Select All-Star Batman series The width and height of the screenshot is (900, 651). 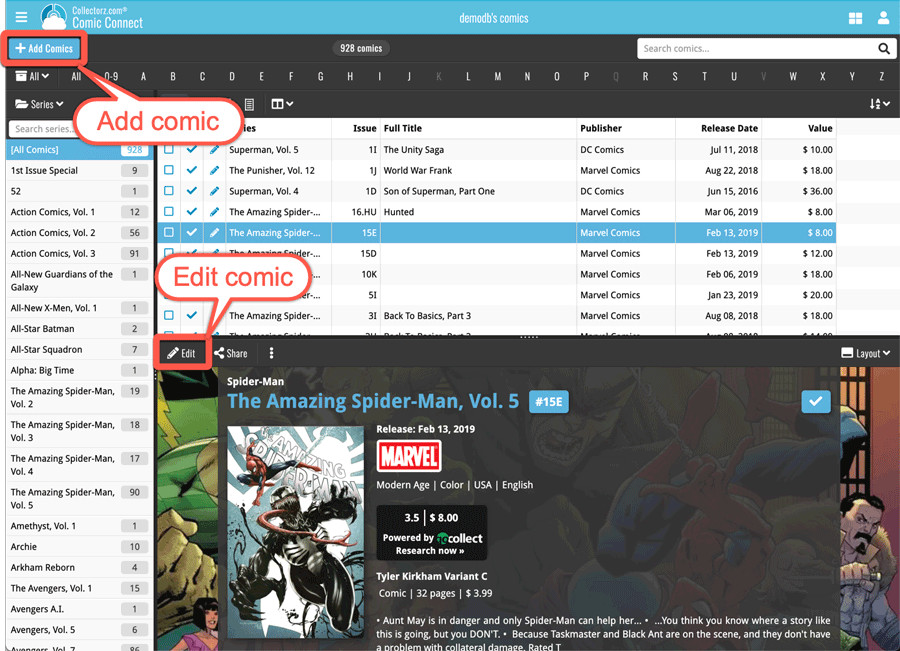(x=79, y=329)
